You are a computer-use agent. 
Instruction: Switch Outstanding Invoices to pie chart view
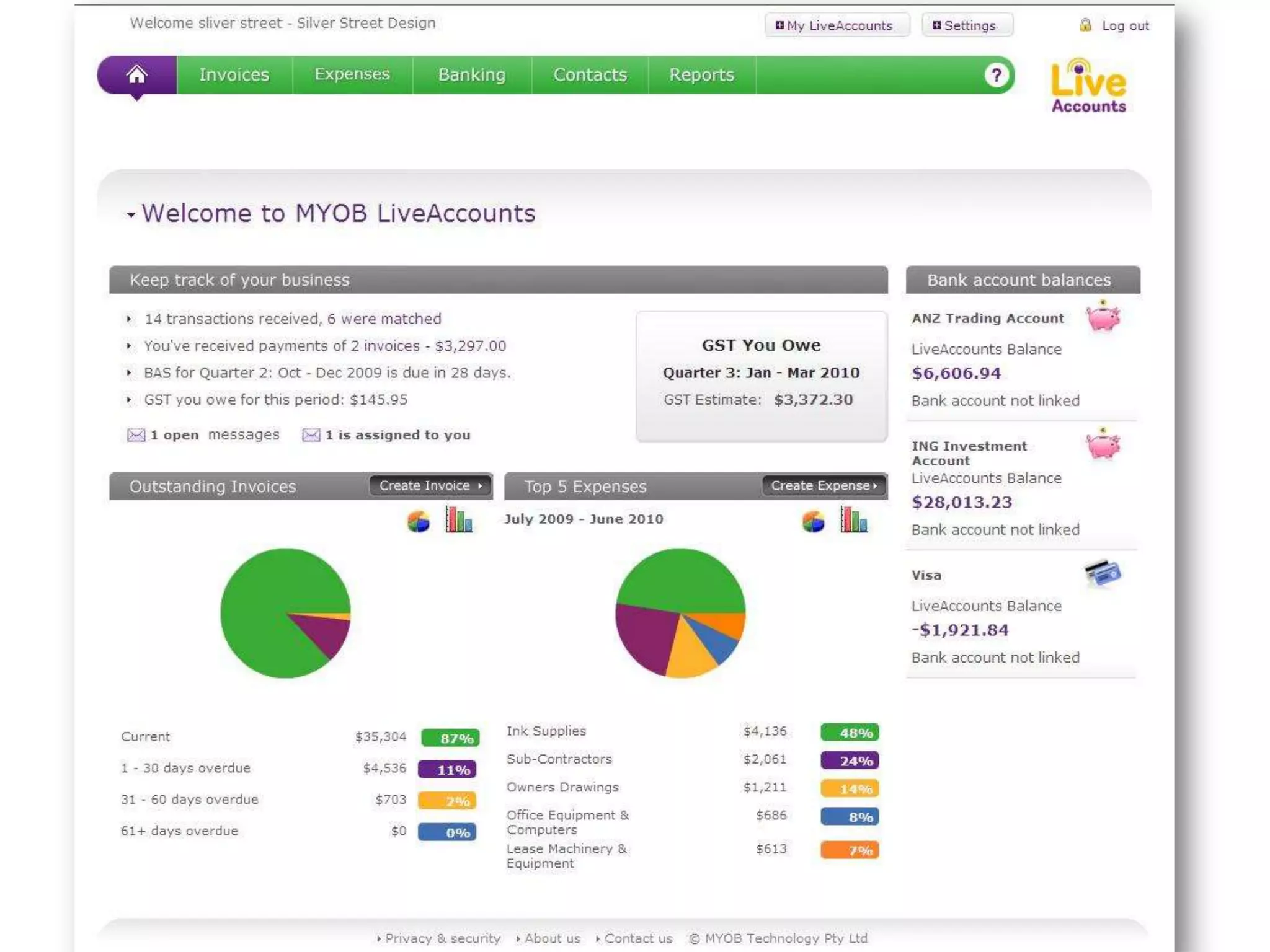[419, 521]
